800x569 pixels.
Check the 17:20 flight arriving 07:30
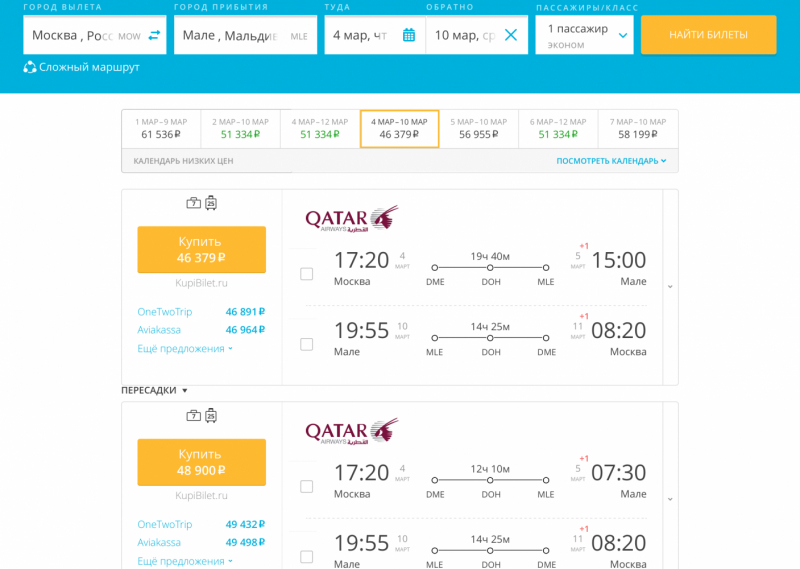307,486
